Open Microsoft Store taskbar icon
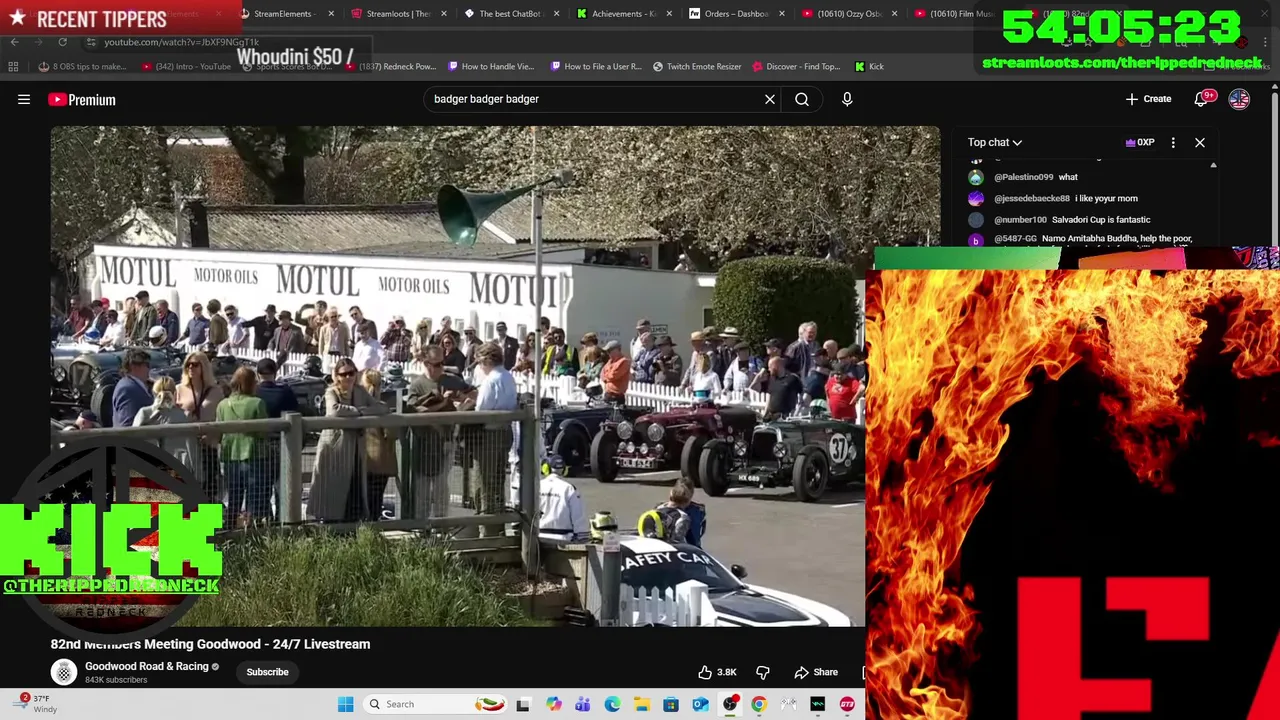 tap(671, 704)
